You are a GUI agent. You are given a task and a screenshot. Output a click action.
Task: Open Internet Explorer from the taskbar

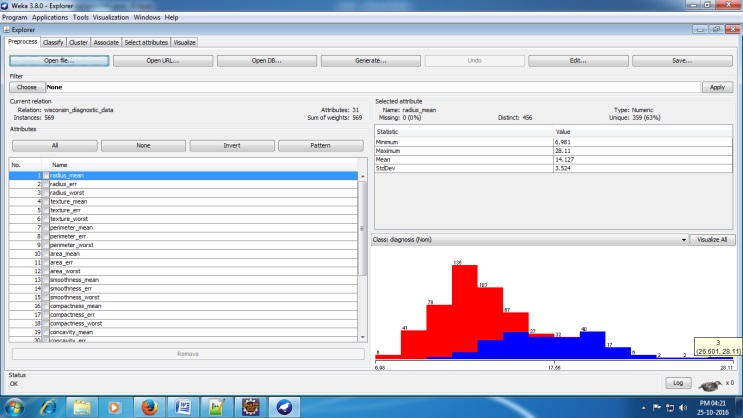pos(47,407)
